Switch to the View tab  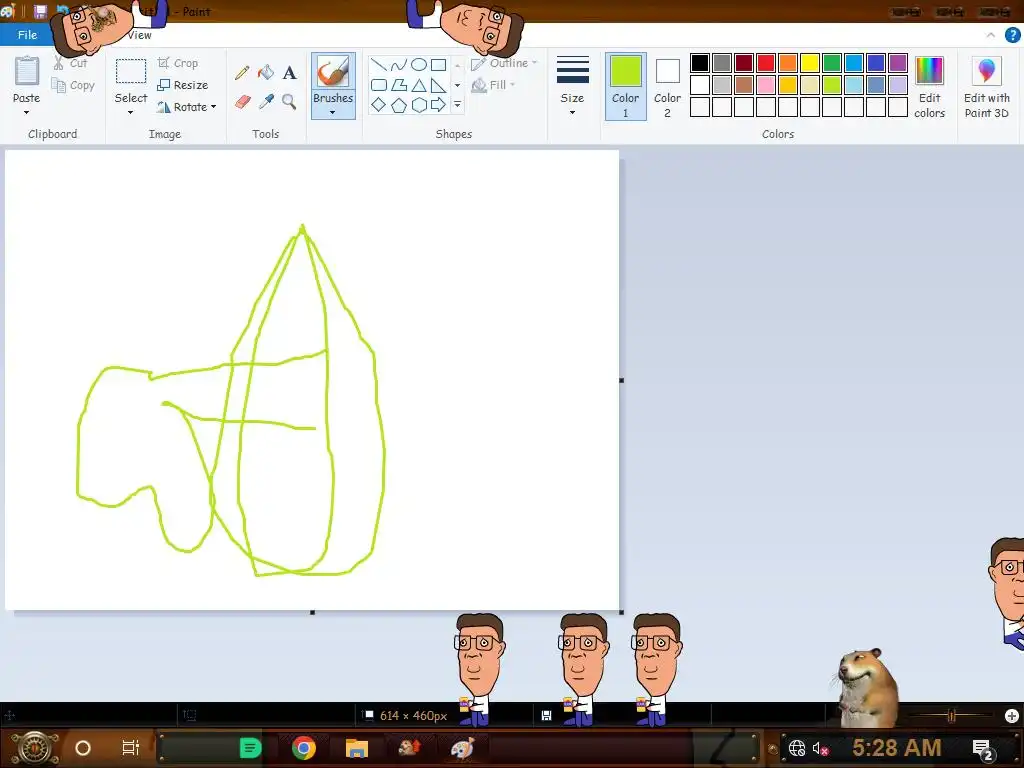pos(139,35)
